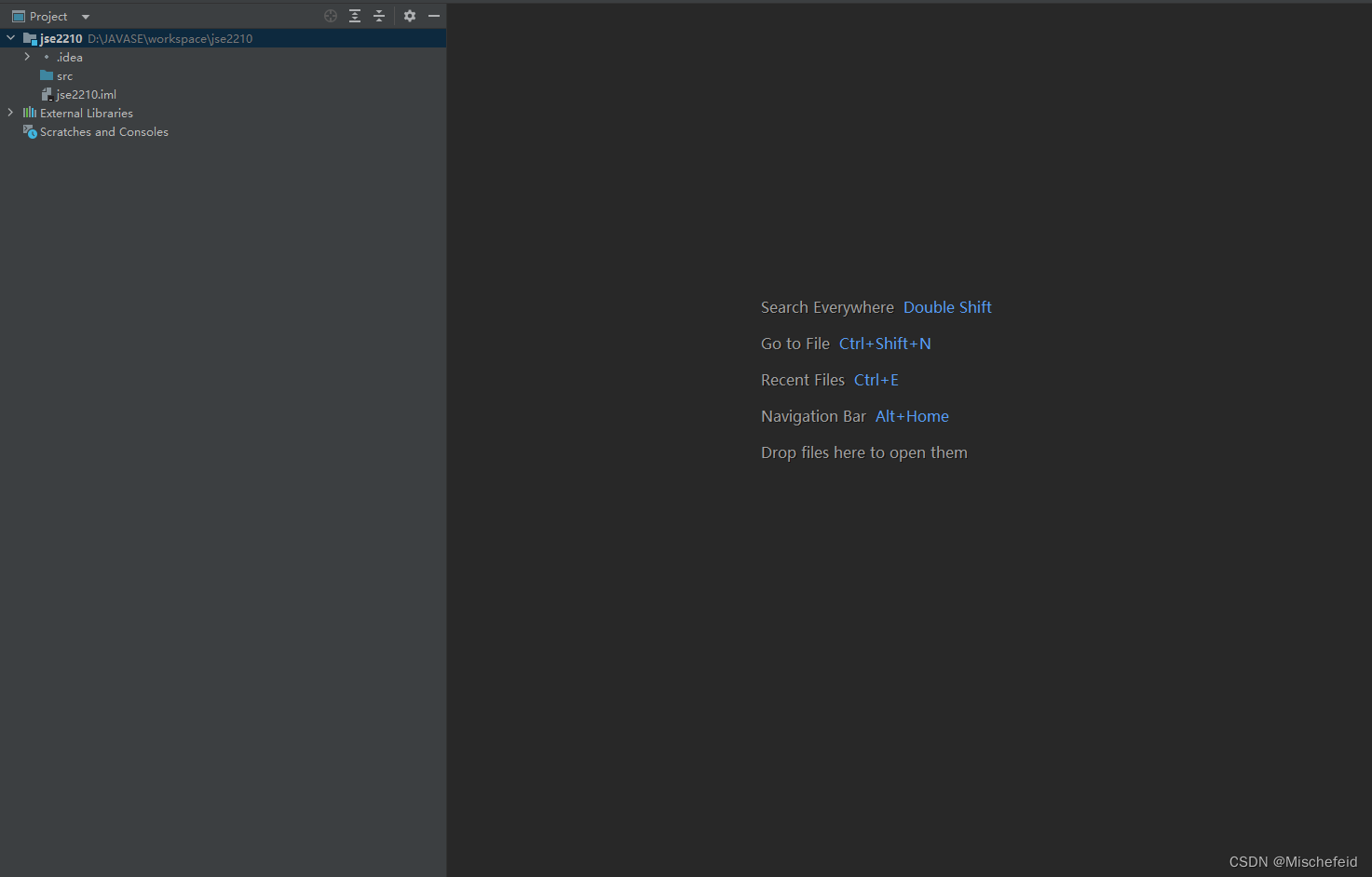The image size is (1372, 877).
Task: Select jse2210.iml in the project tree
Action: 87,94
